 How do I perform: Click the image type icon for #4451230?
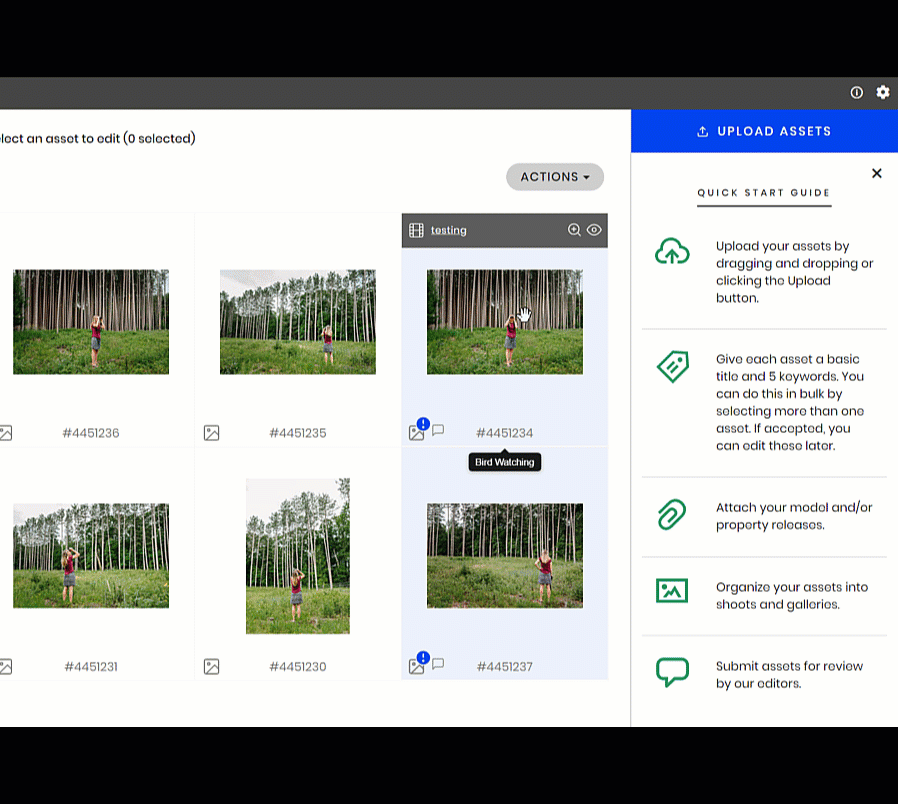point(211,667)
